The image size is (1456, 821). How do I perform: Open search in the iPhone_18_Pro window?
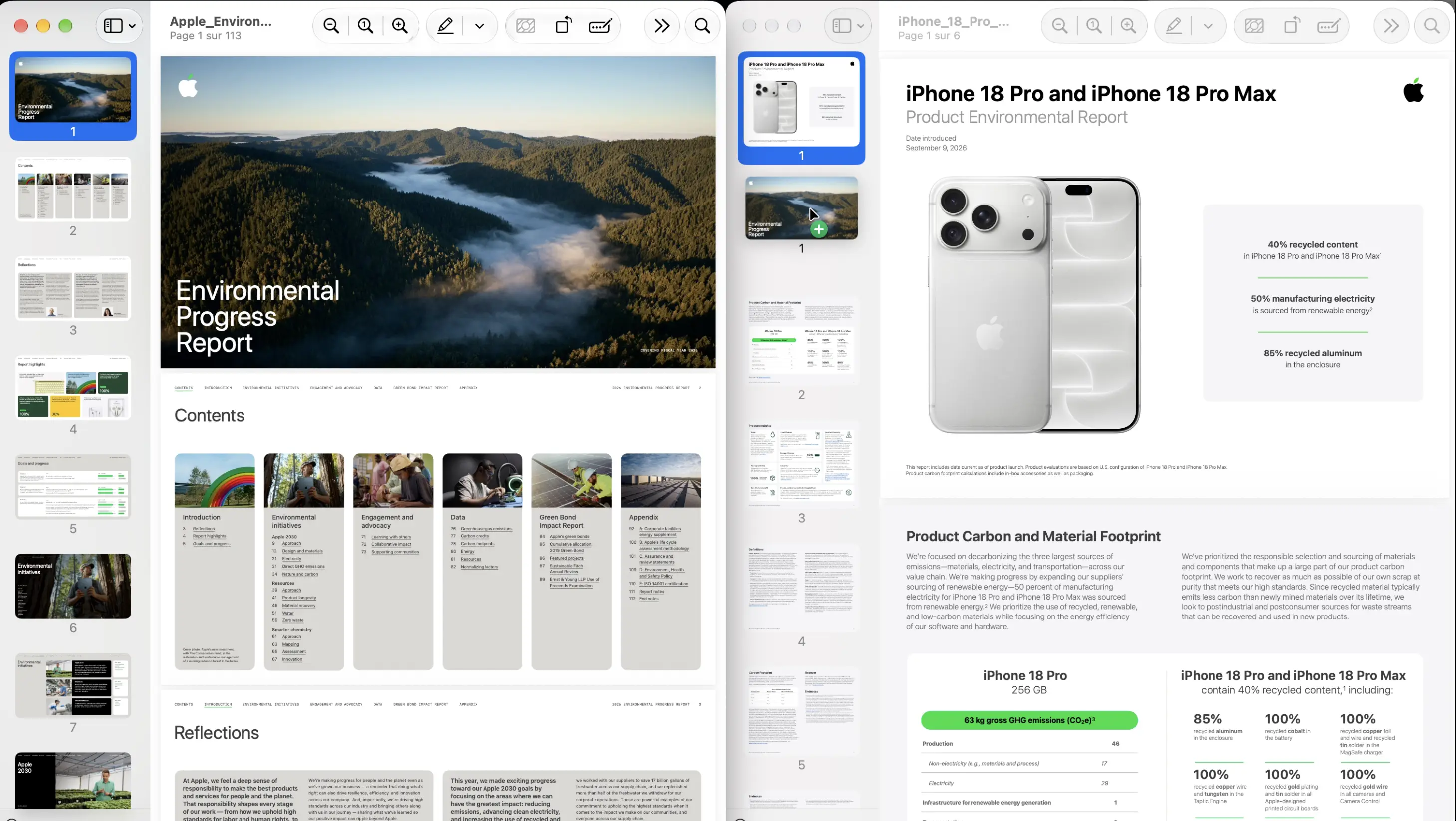(x=1432, y=26)
